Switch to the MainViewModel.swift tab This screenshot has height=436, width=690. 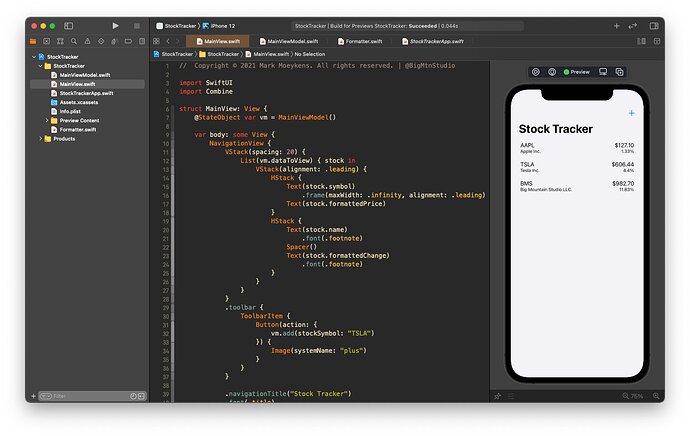tap(289, 41)
